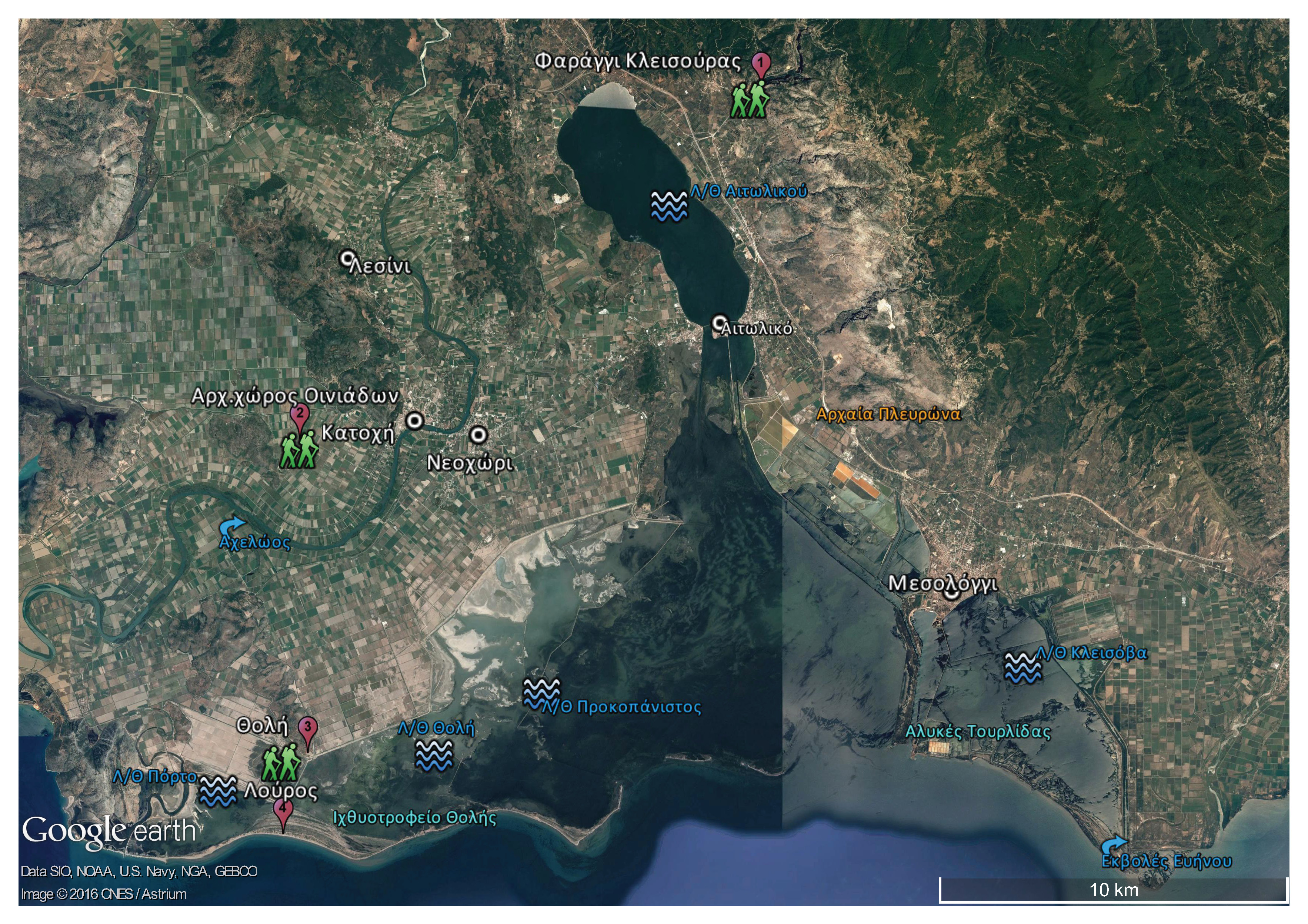The height and width of the screenshot is (924, 1308).
Task: Click the Νεοχώρι placemark circle
Action: coord(478,435)
